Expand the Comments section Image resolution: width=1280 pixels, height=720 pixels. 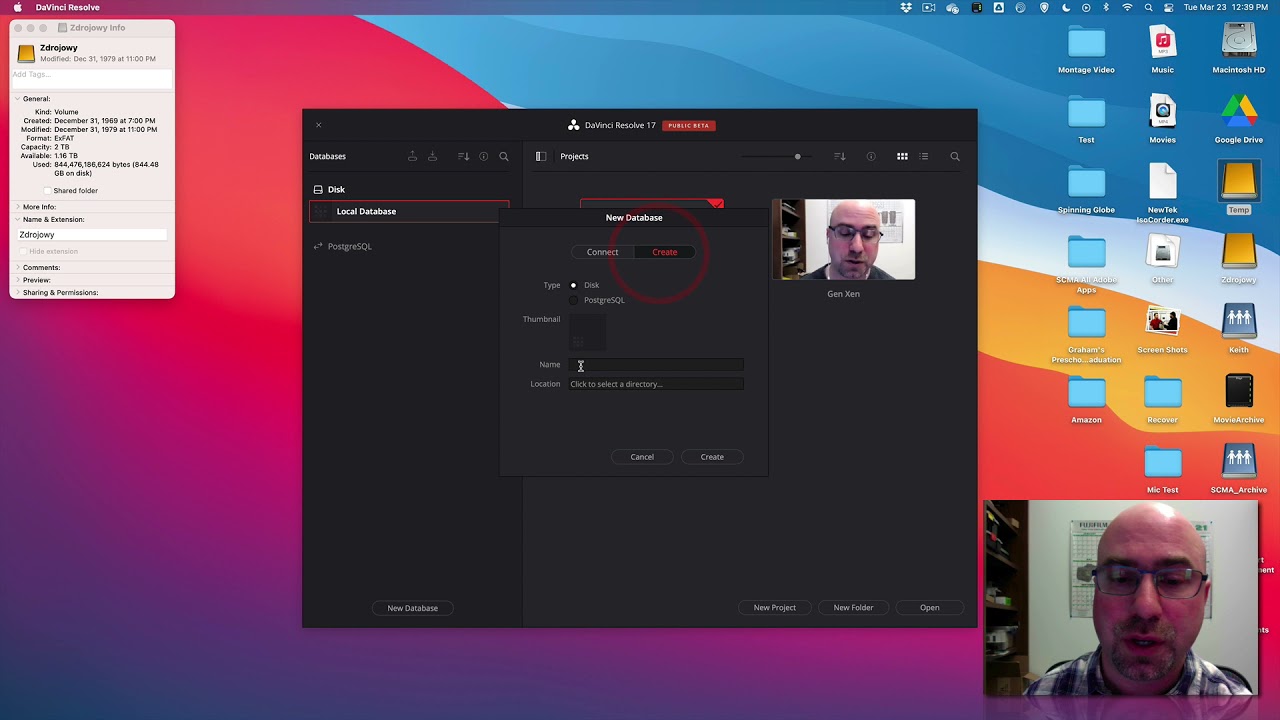click(x=17, y=267)
